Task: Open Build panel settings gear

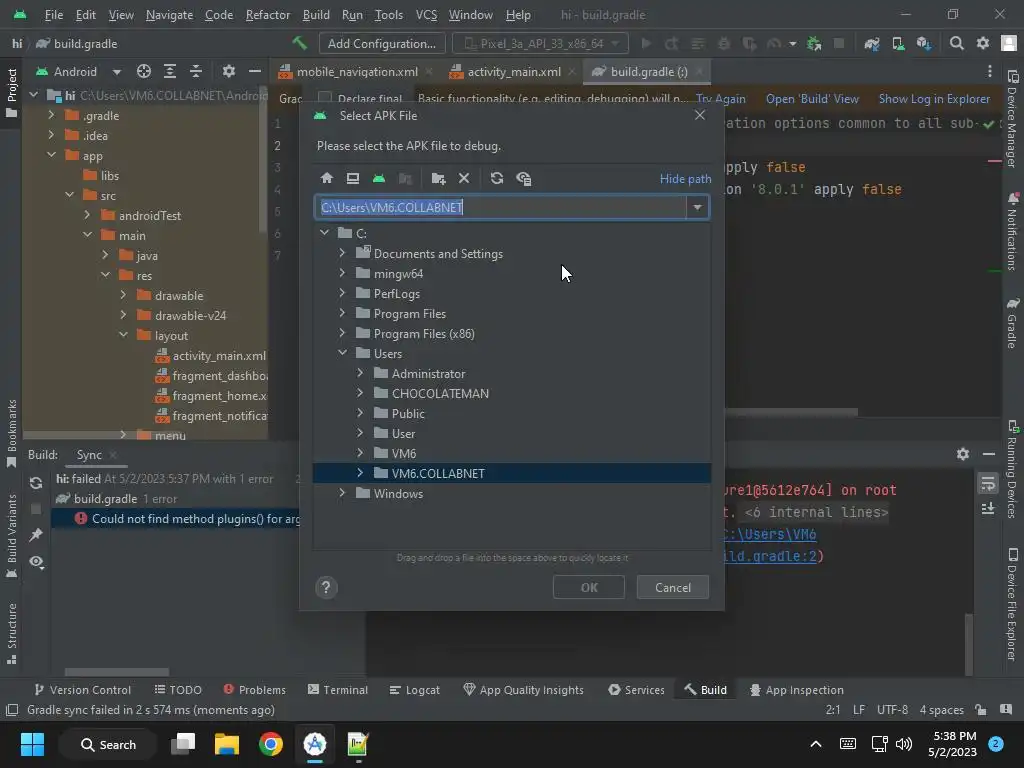Action: point(963,454)
